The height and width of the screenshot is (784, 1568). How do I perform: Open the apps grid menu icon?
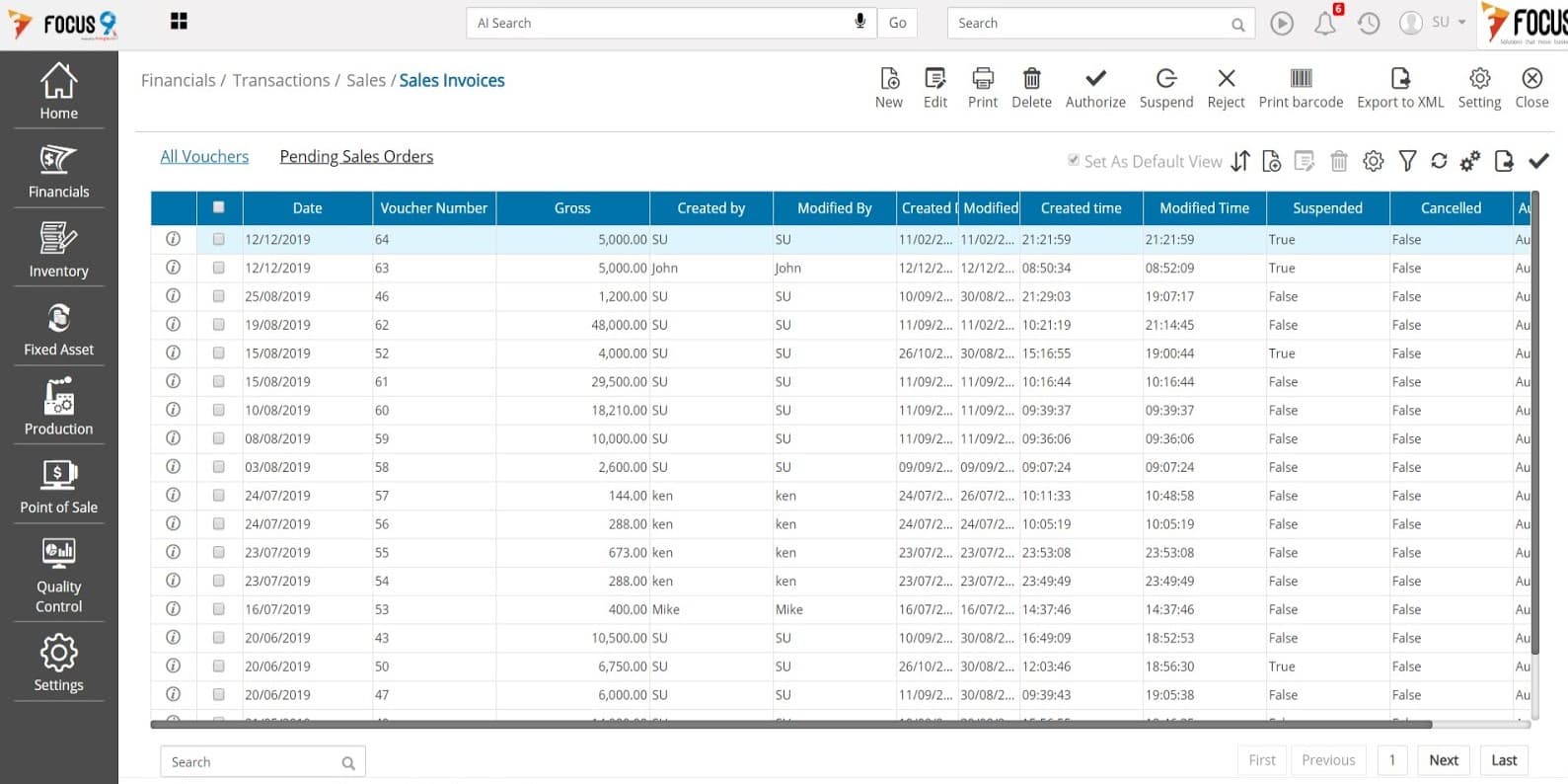(x=179, y=22)
